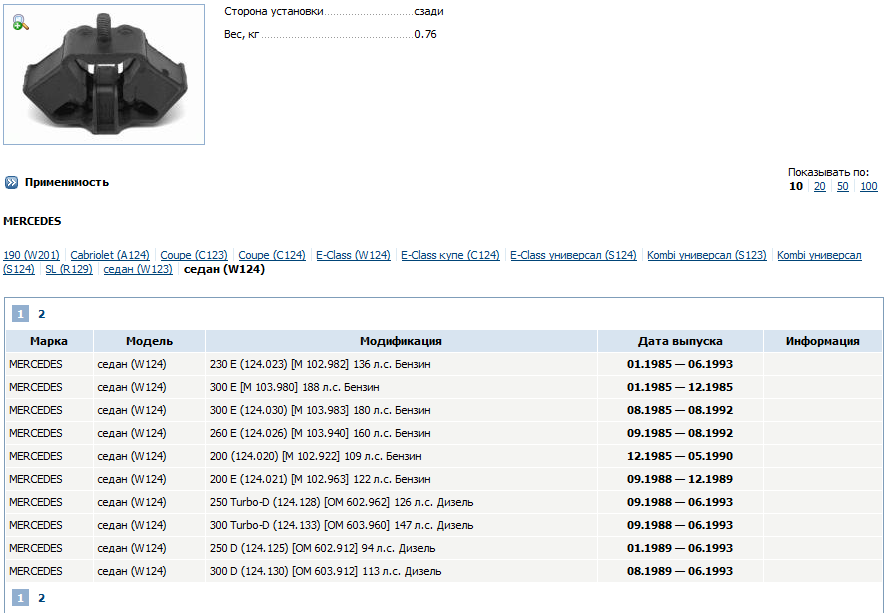The width and height of the screenshot is (887, 613).
Task: Click the Информация column header
Action: click(823, 341)
